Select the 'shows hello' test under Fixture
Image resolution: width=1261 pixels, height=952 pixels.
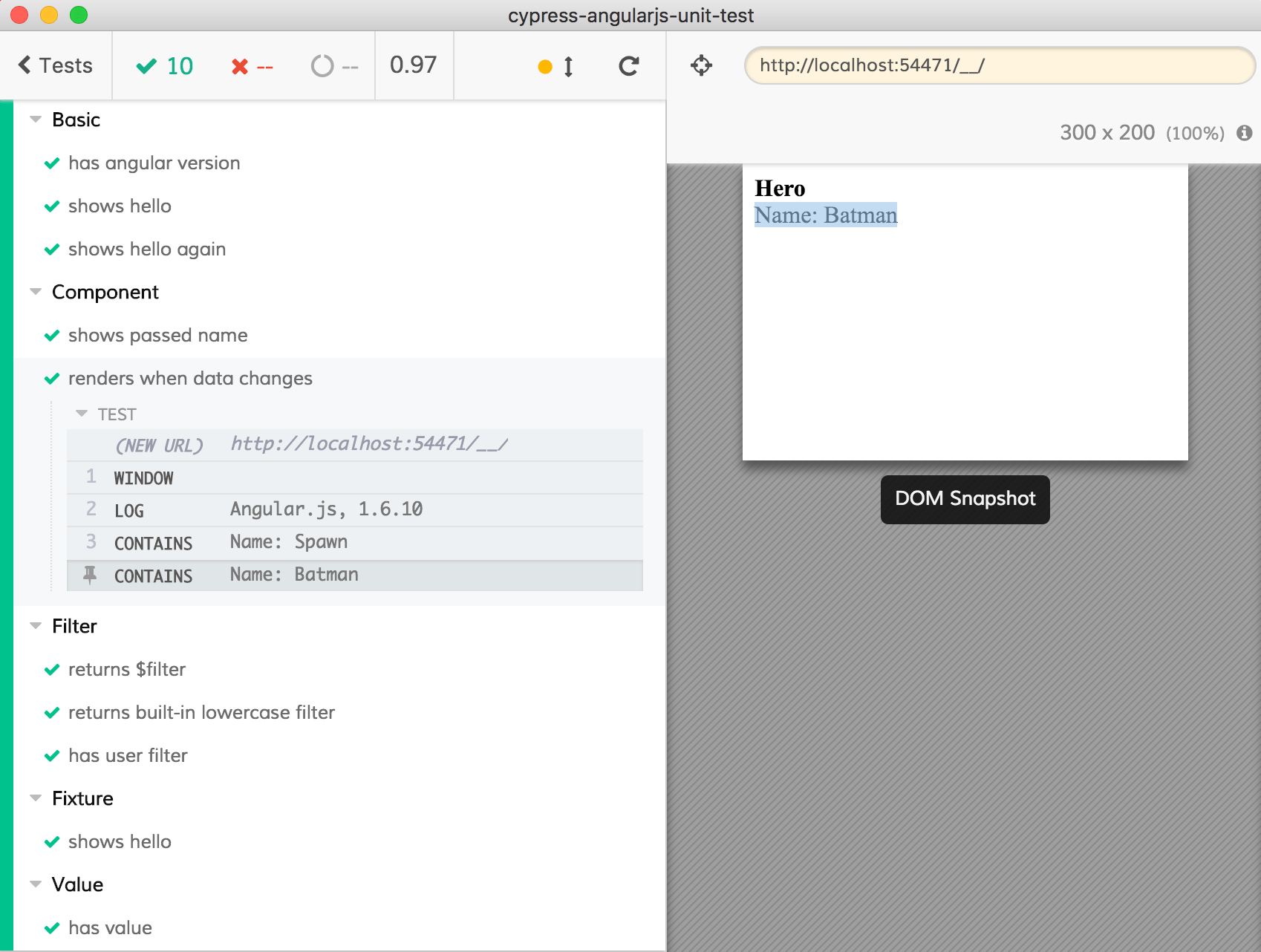coord(120,841)
